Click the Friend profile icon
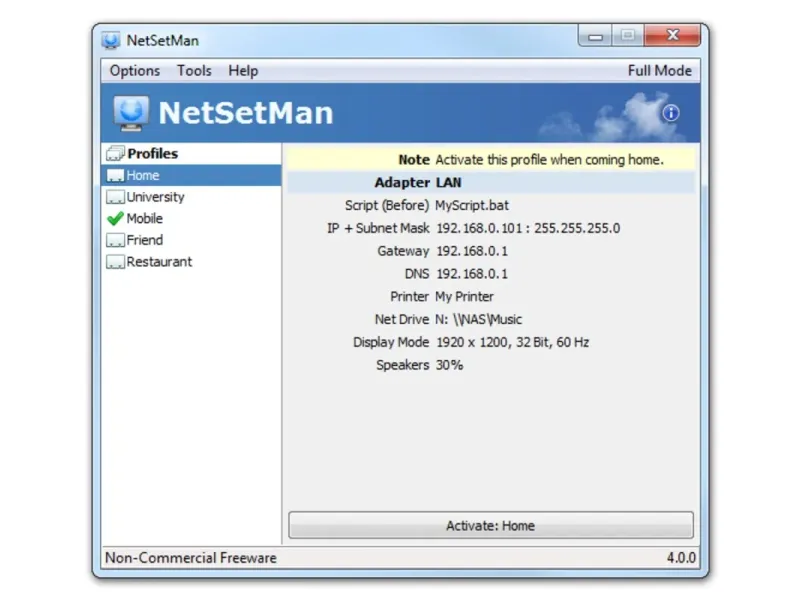The width and height of the screenshot is (800, 600). pyautogui.click(x=115, y=240)
